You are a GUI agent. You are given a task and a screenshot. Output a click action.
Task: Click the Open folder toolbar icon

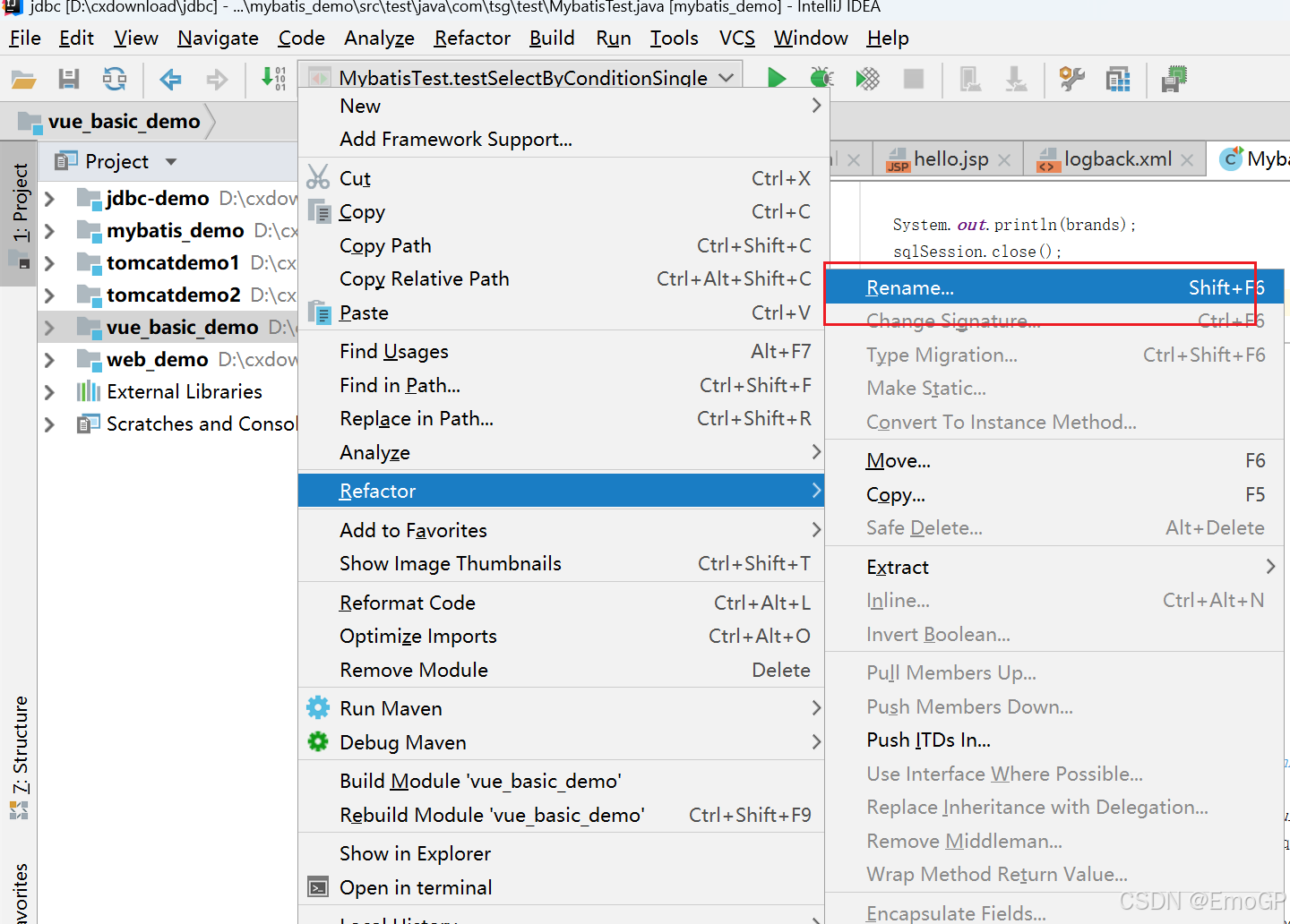pyautogui.click(x=24, y=79)
